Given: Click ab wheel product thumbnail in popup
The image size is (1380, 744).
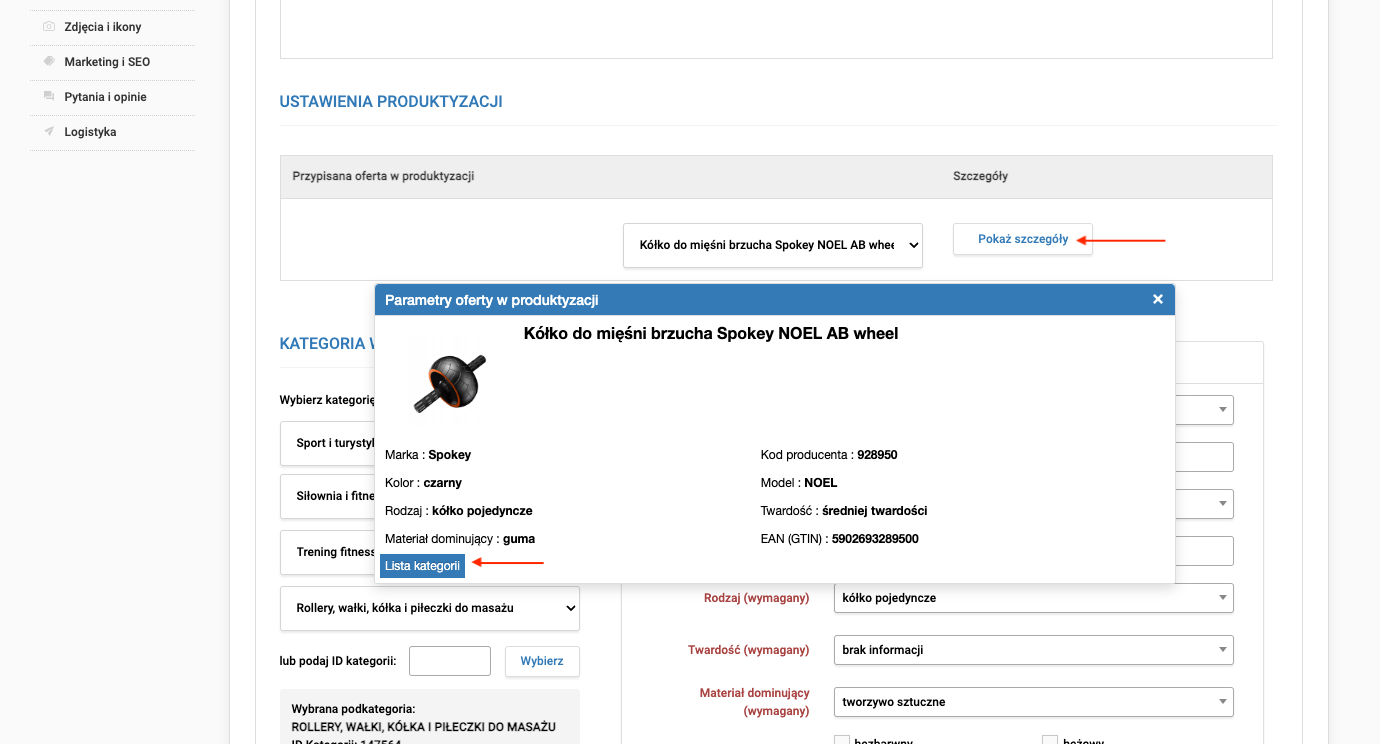Looking at the screenshot, I should [x=450, y=382].
